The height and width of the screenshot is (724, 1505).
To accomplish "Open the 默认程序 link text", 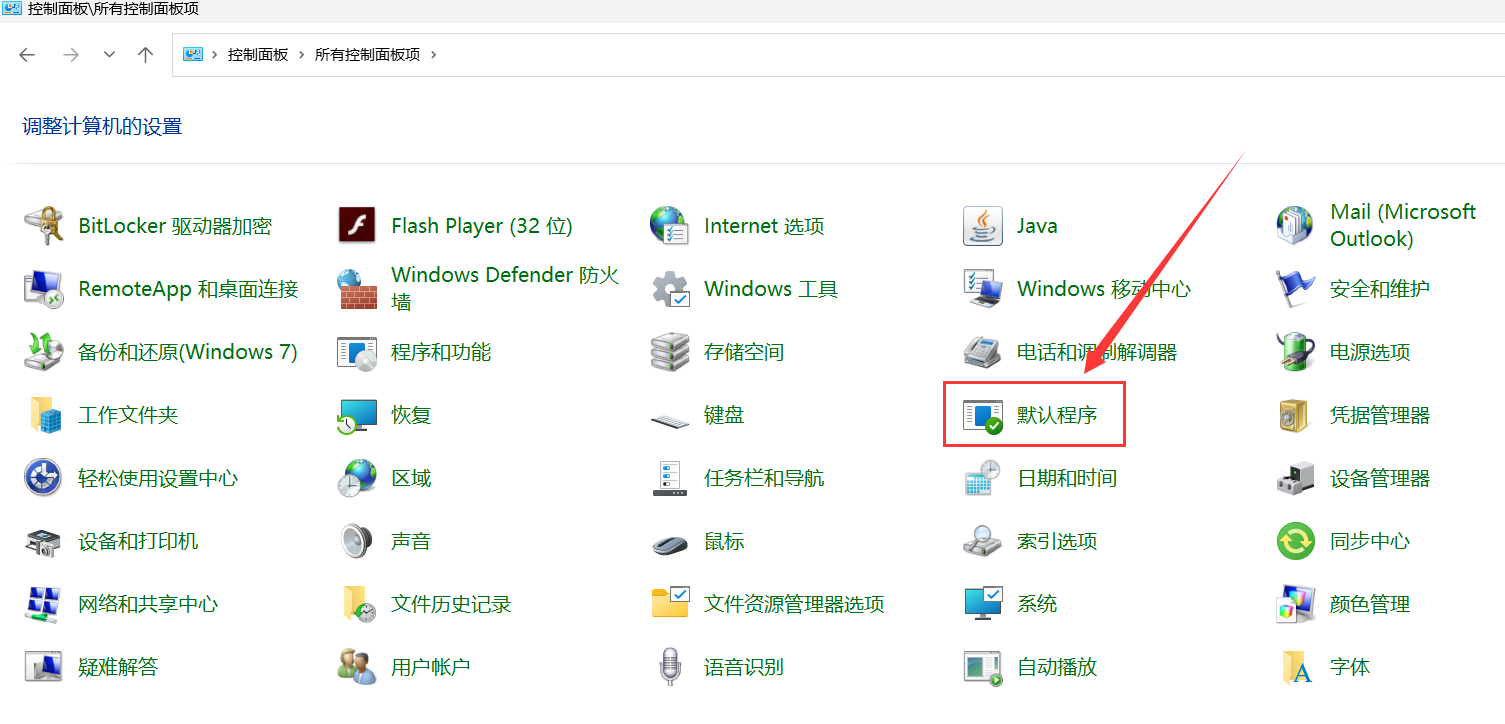I will (1057, 415).
